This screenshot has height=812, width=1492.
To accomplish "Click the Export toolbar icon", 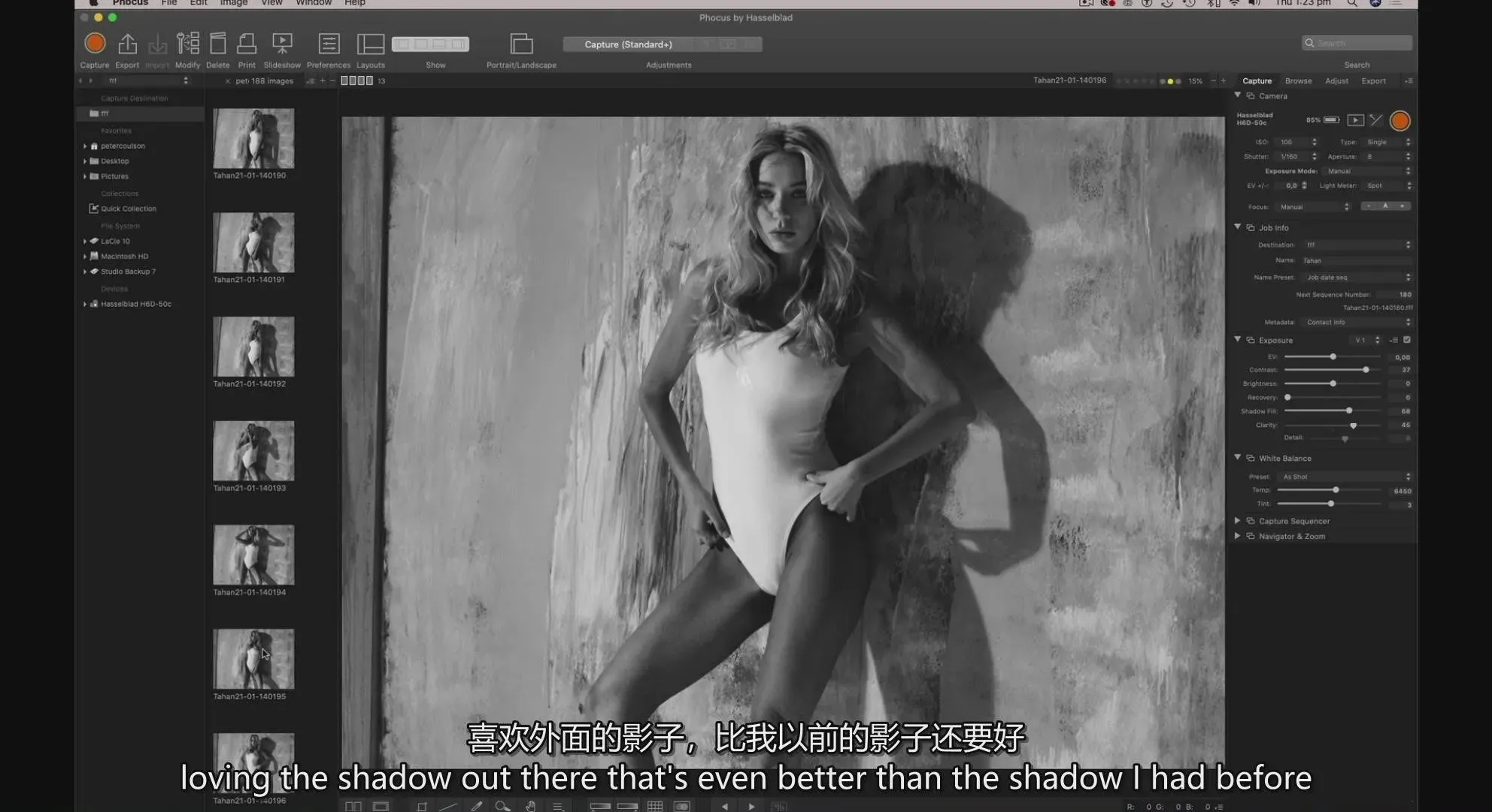I will pyautogui.click(x=127, y=44).
